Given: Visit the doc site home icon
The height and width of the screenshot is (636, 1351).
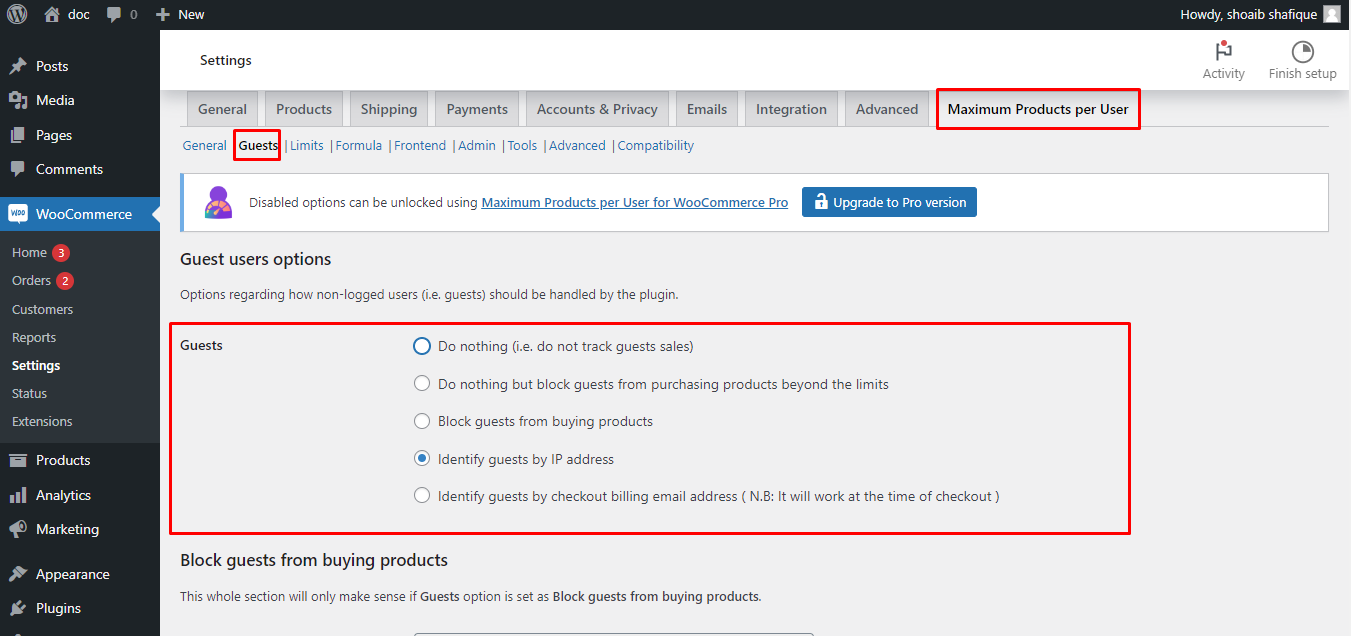Looking at the screenshot, I should pyautogui.click(x=52, y=14).
